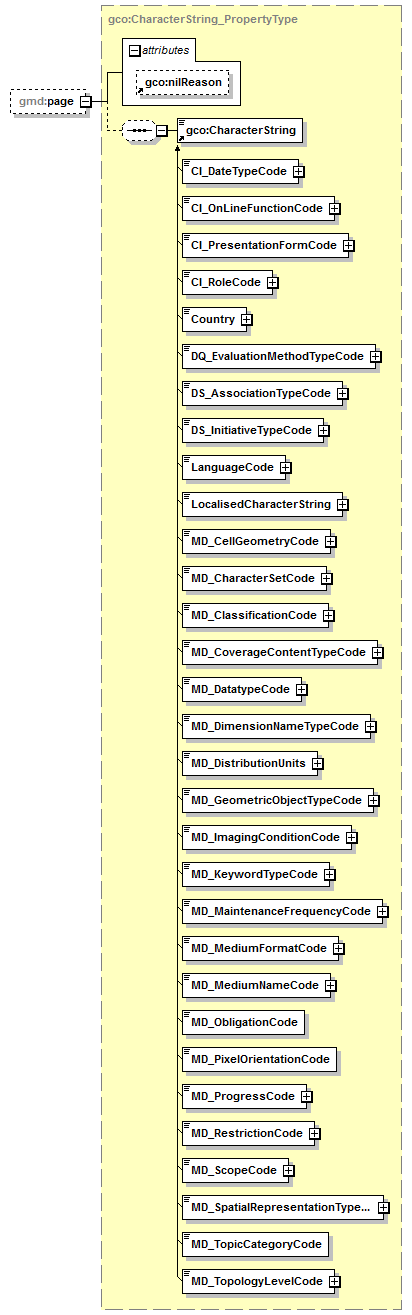The image size is (412, 1315).
Task: Expand MD_SpatialRepresentationType plus box
Action: click(x=384, y=1207)
